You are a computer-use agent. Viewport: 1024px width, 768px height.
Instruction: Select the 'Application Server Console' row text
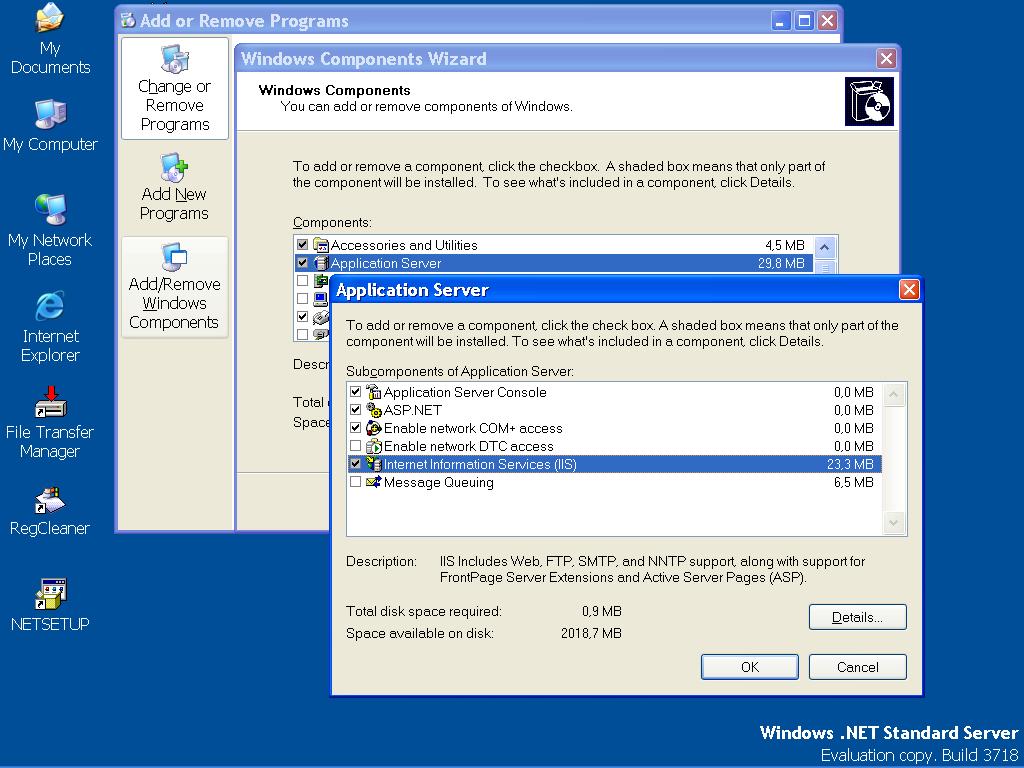coord(465,392)
